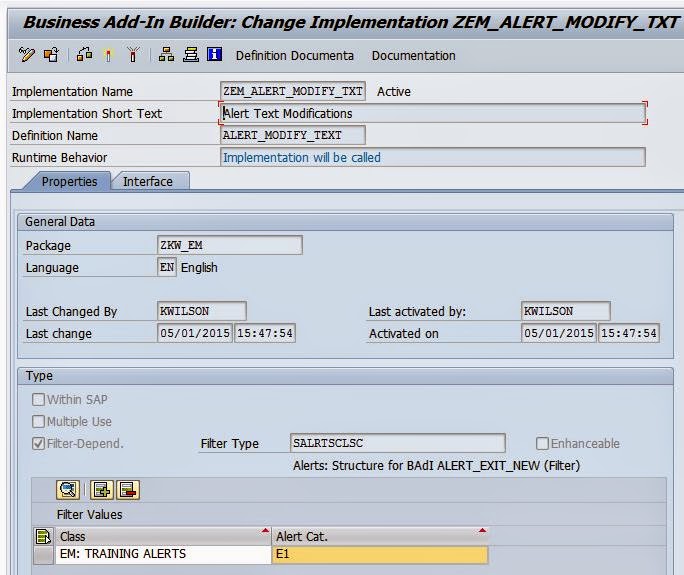The width and height of the screenshot is (684, 575).
Task: Click the Active status text
Action: coord(394,92)
